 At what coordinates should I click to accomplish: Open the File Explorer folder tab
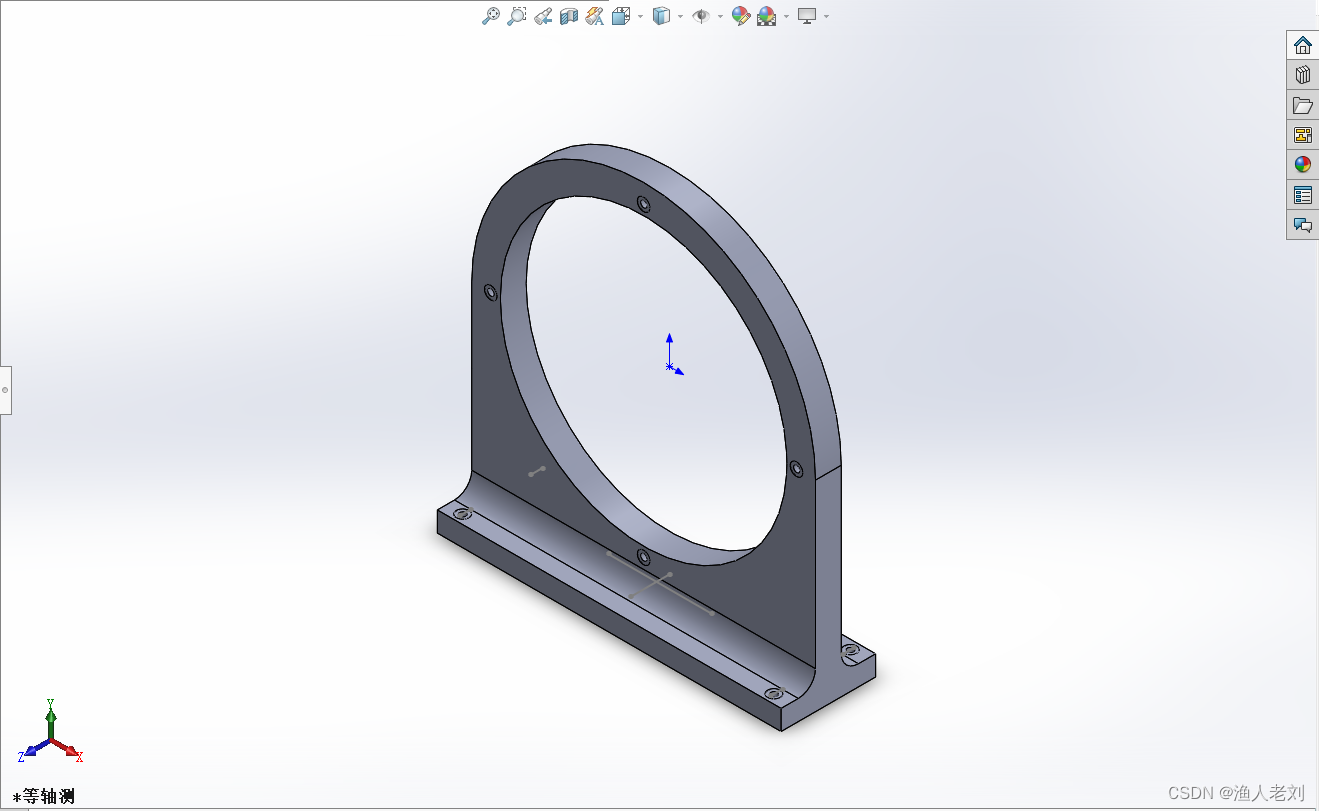(1302, 105)
